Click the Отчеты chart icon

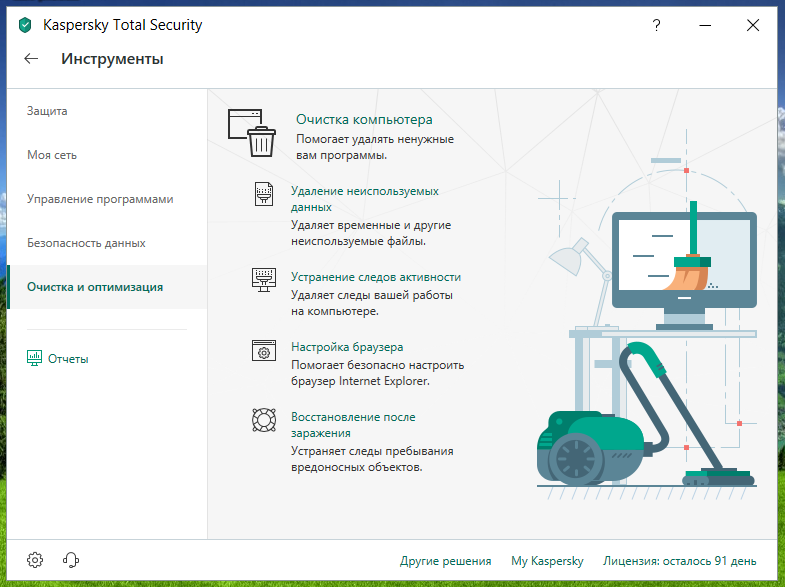click(x=34, y=358)
